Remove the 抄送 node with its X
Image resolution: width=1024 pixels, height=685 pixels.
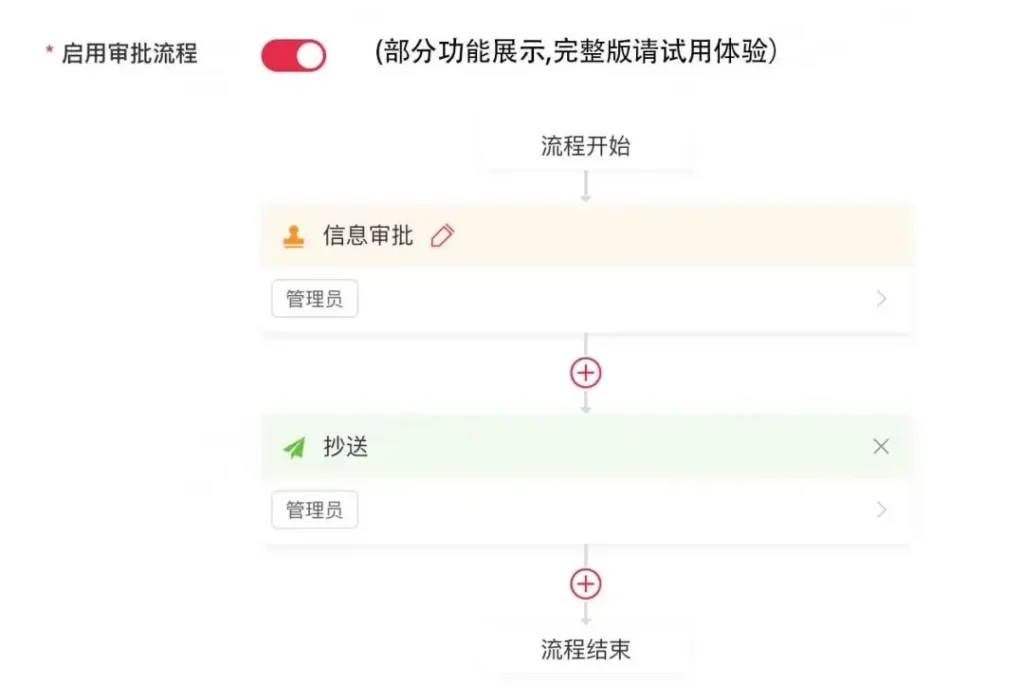pyautogui.click(x=881, y=446)
